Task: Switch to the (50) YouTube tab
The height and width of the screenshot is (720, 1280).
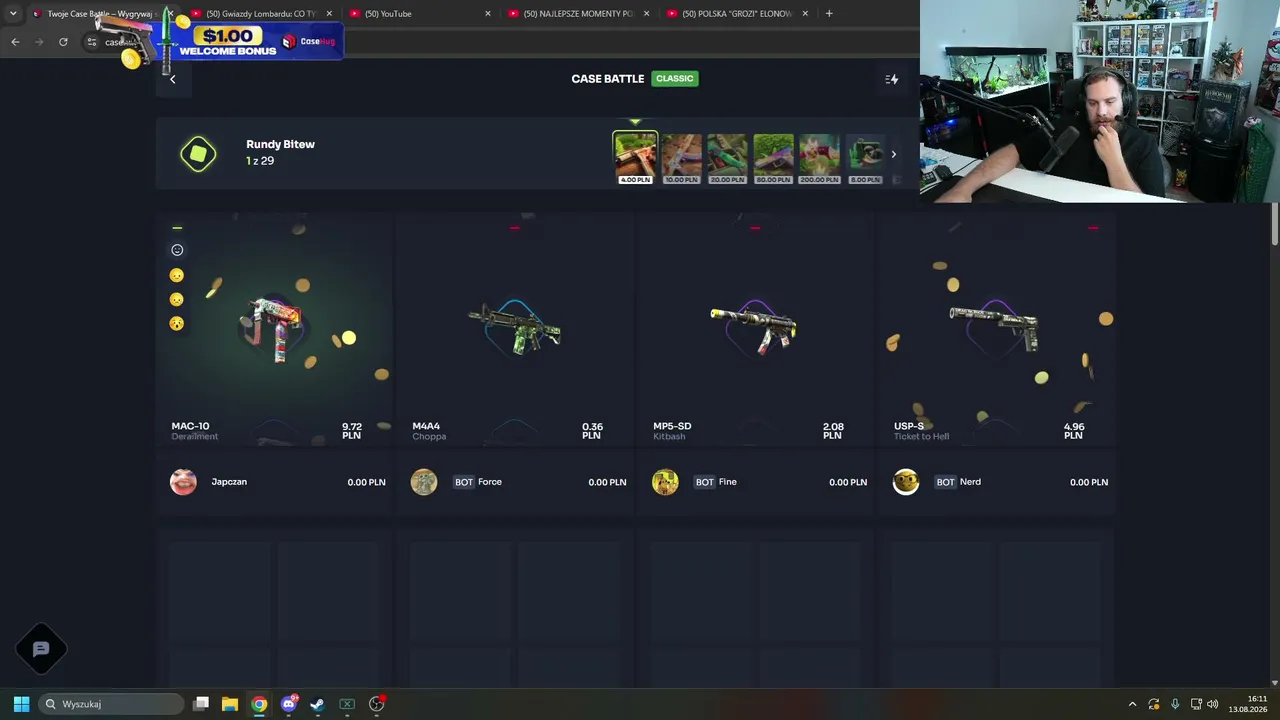Action: click(420, 14)
